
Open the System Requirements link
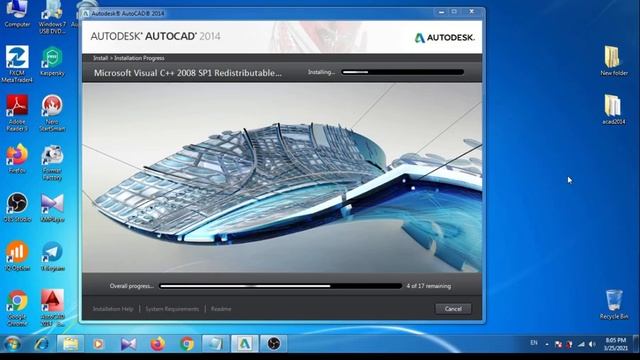[x=172, y=309]
